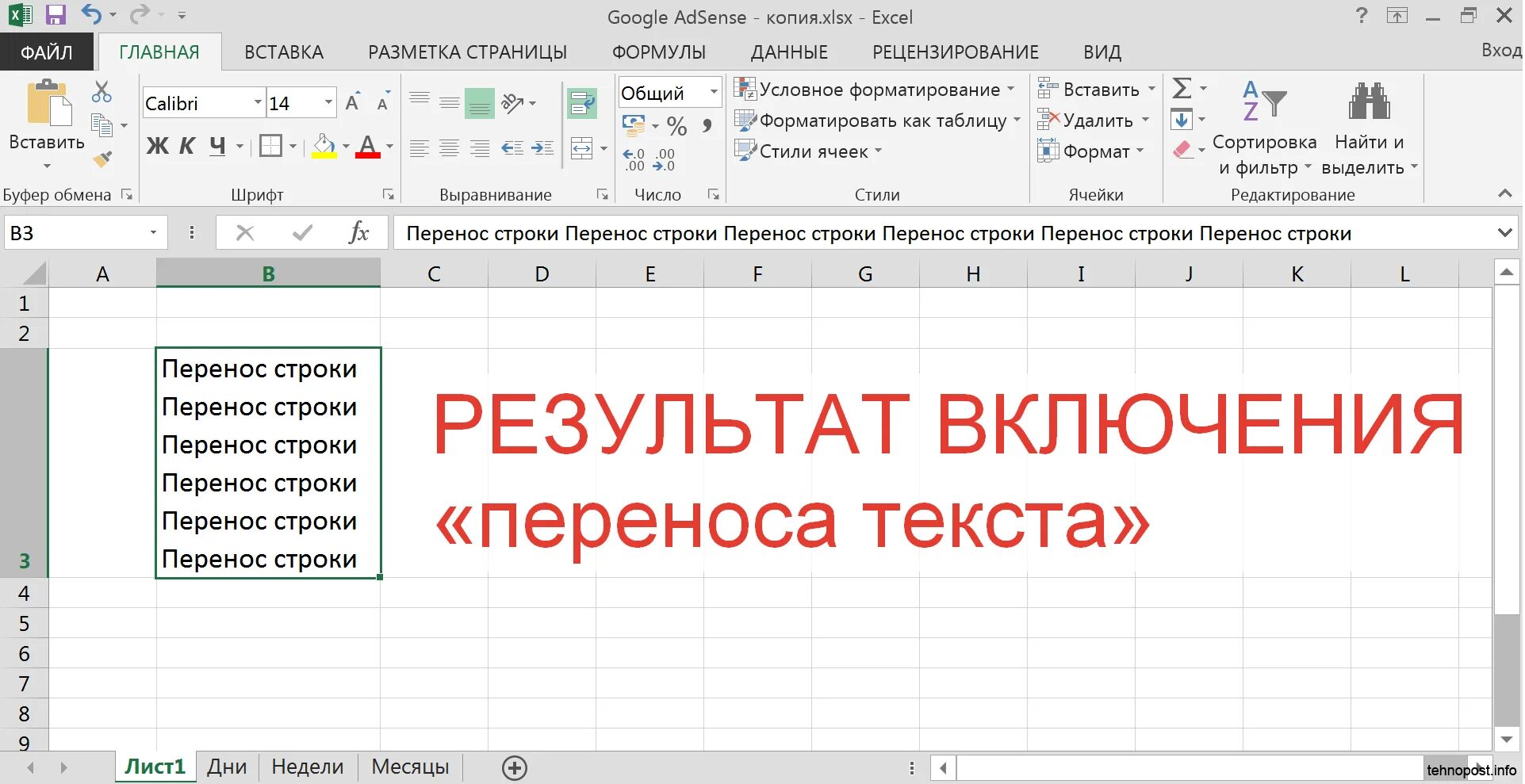Click the Cut scissors icon
The width and height of the screenshot is (1525, 784).
[102, 91]
